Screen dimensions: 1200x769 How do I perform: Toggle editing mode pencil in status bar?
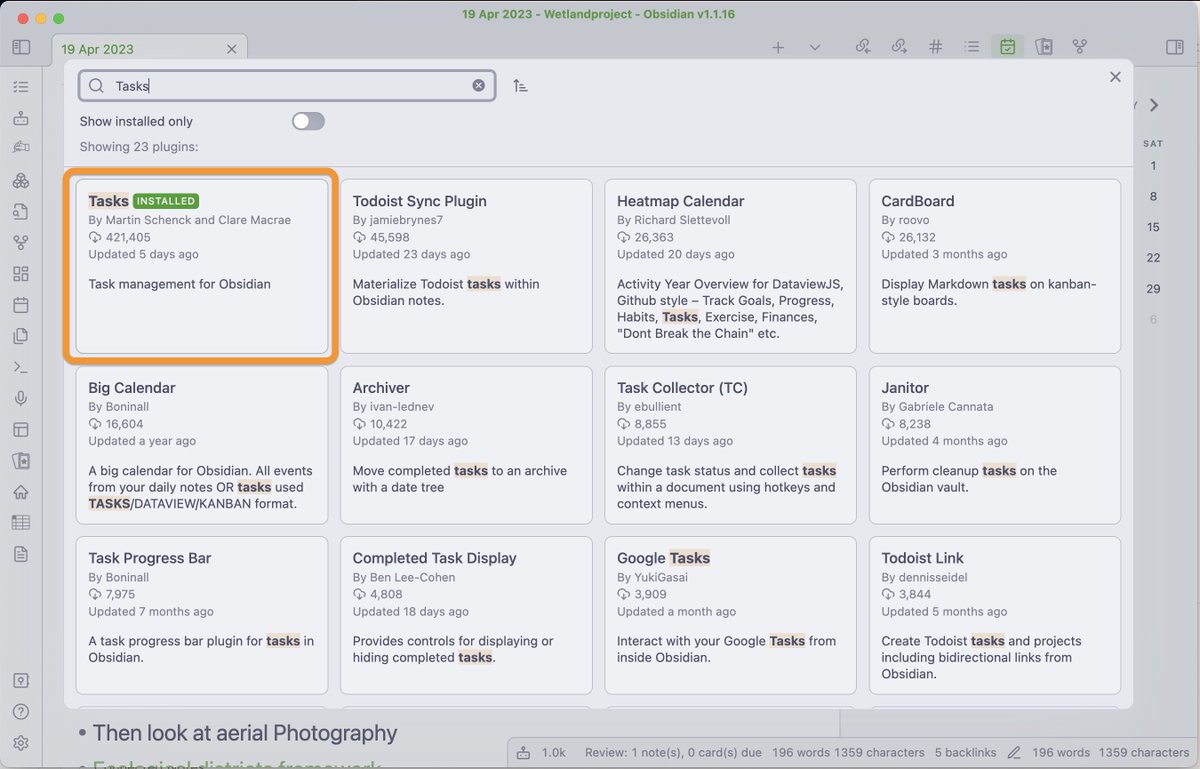1014,752
